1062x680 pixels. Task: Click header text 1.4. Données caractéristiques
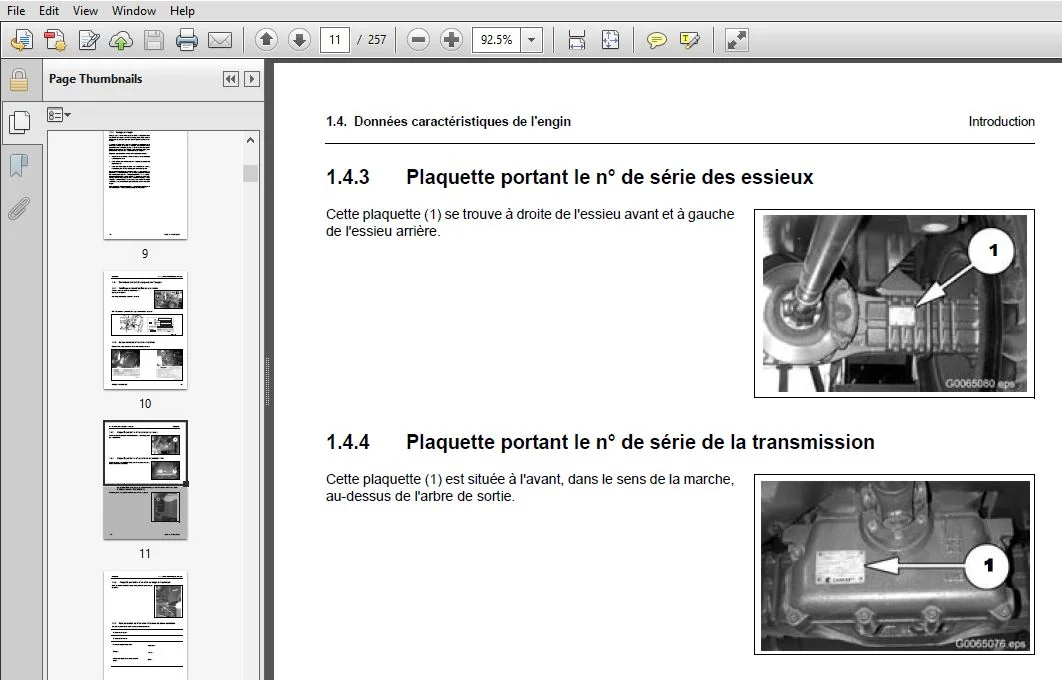pos(448,121)
